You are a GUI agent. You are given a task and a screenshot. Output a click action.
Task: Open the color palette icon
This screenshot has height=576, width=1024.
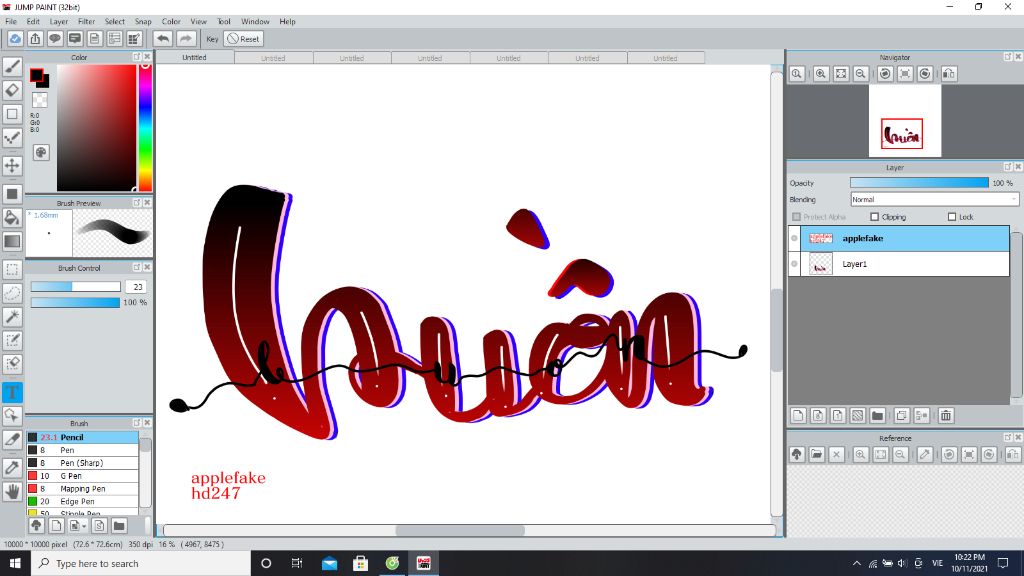41,152
